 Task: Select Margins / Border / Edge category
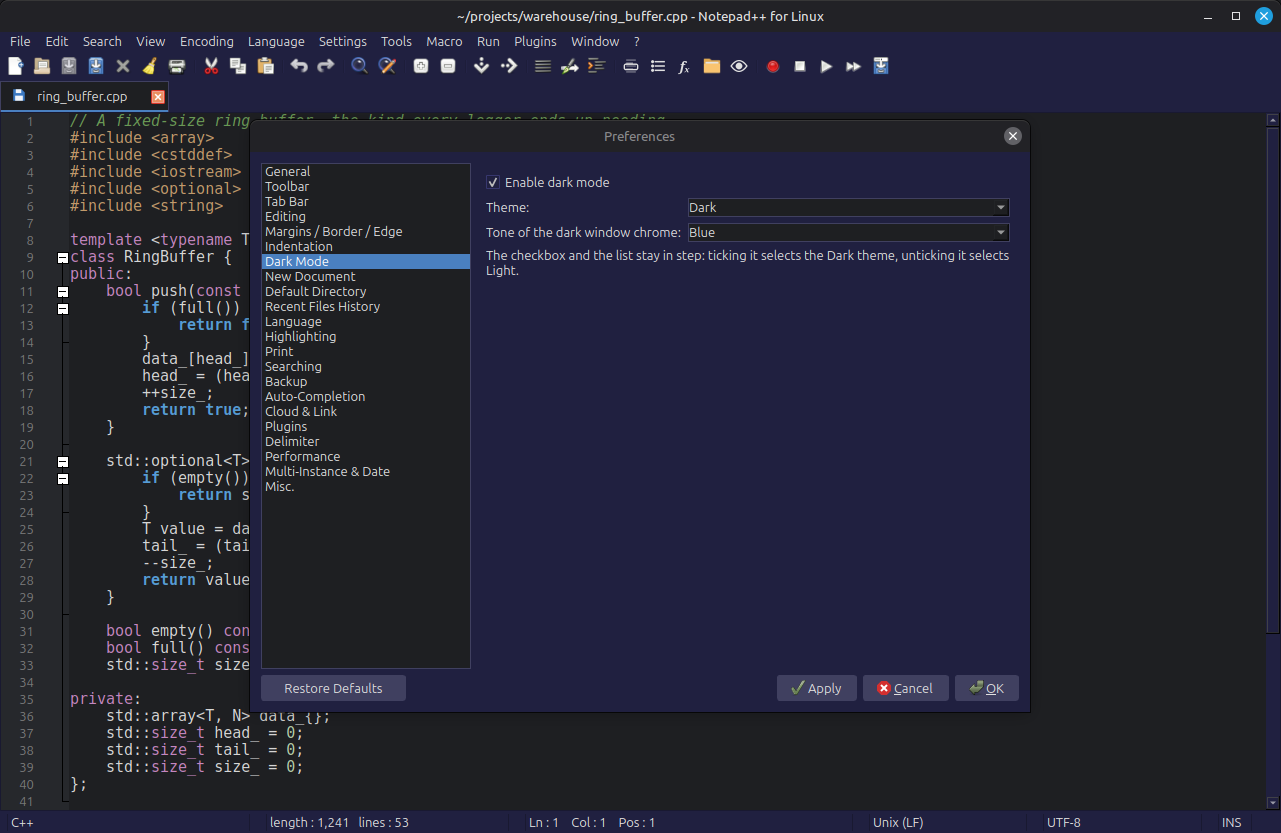(x=365, y=232)
